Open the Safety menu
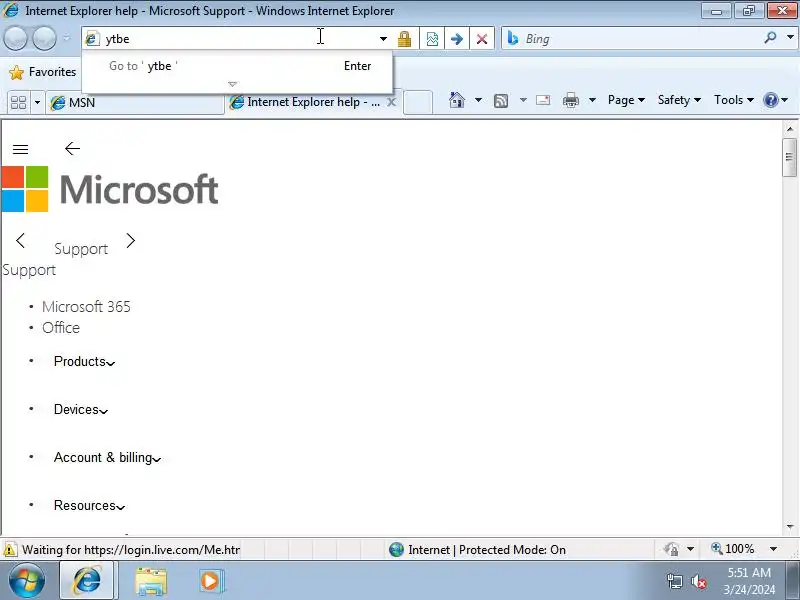Screen dimensions: 800x600 pyautogui.click(x=679, y=100)
